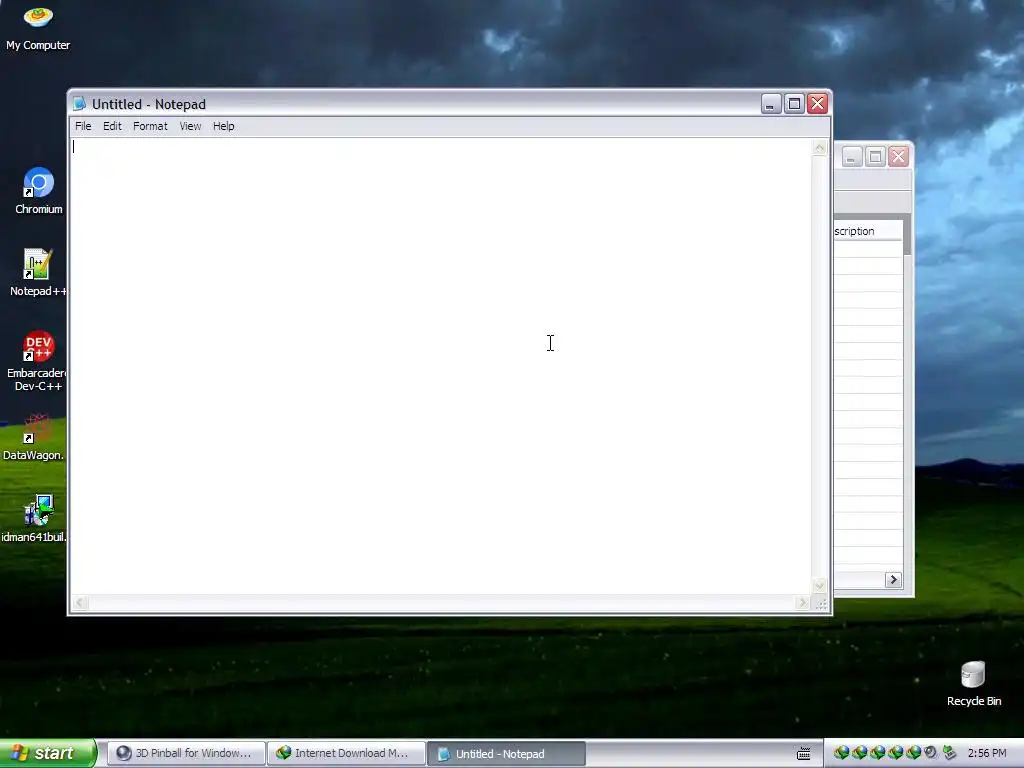The image size is (1024, 768).
Task: Open the Help menu in Notepad
Action: point(223,126)
